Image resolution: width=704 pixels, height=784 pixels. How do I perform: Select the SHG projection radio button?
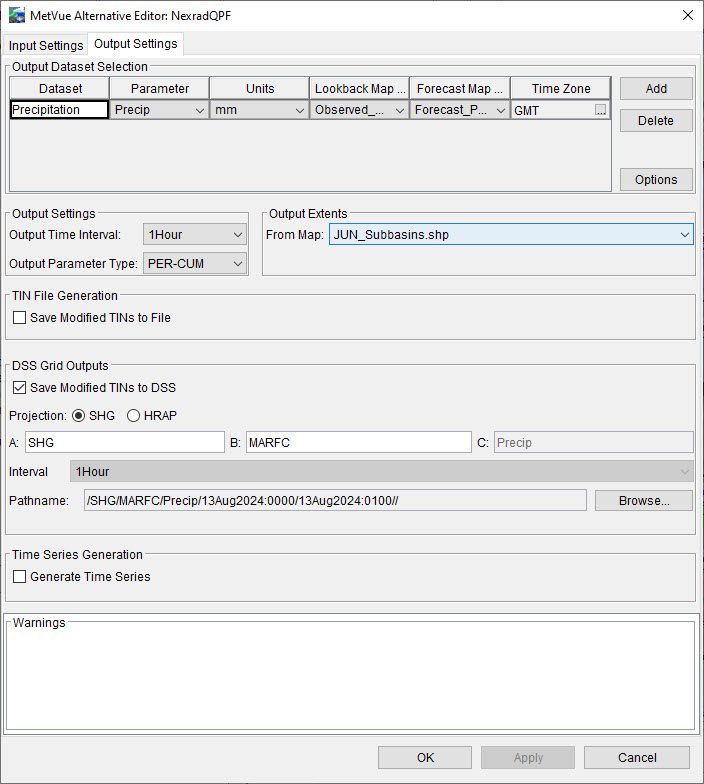pyautogui.click(x=78, y=416)
